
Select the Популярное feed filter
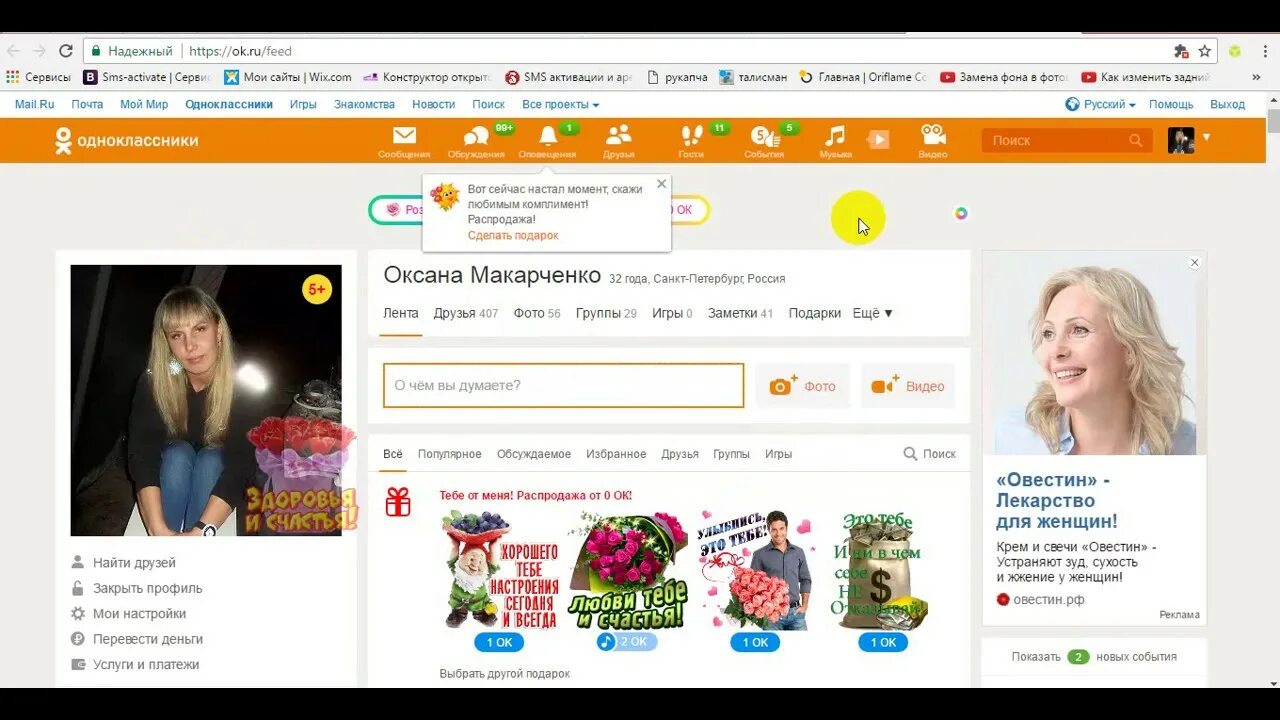[450, 454]
